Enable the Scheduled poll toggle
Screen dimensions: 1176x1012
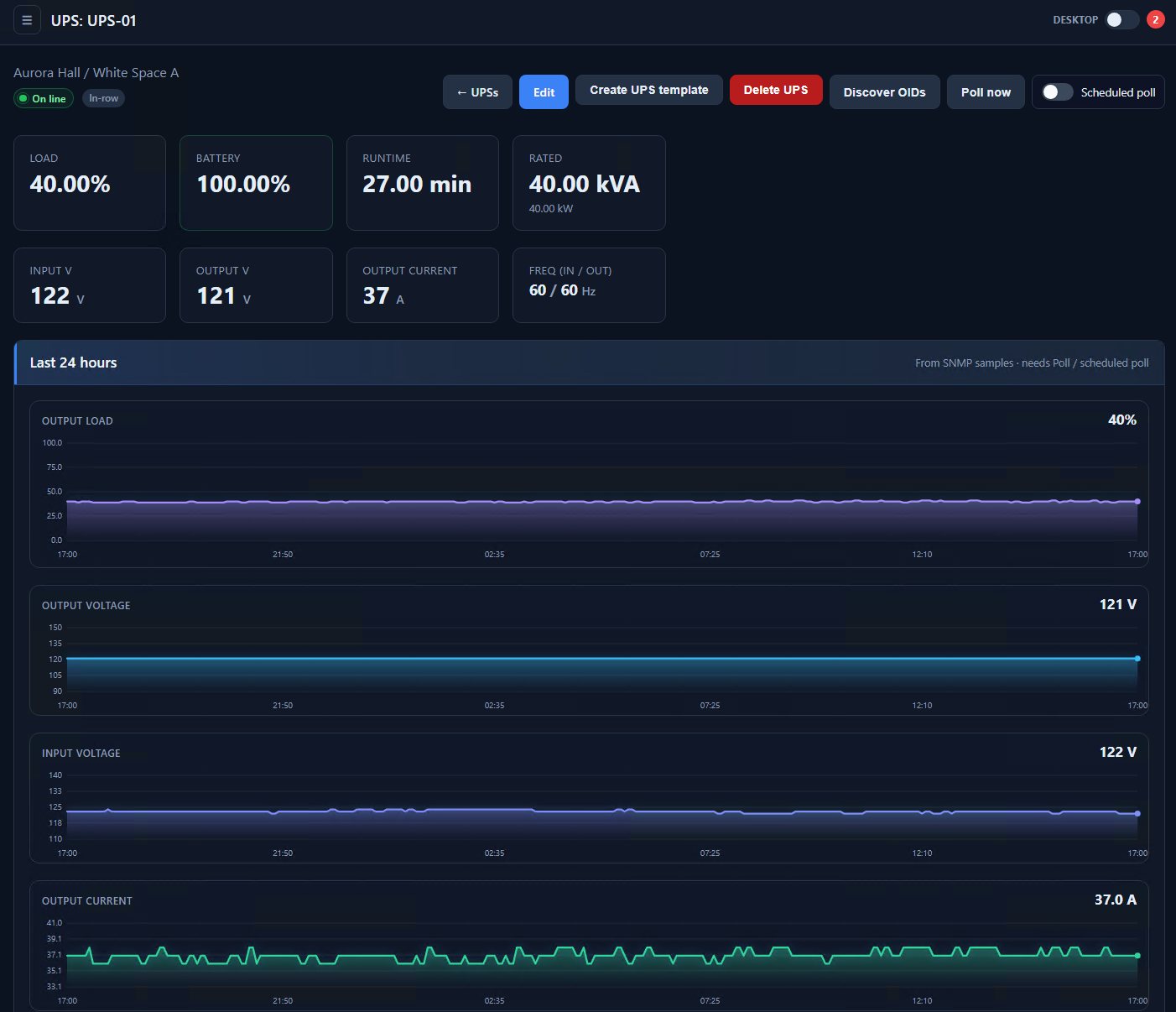(1057, 92)
